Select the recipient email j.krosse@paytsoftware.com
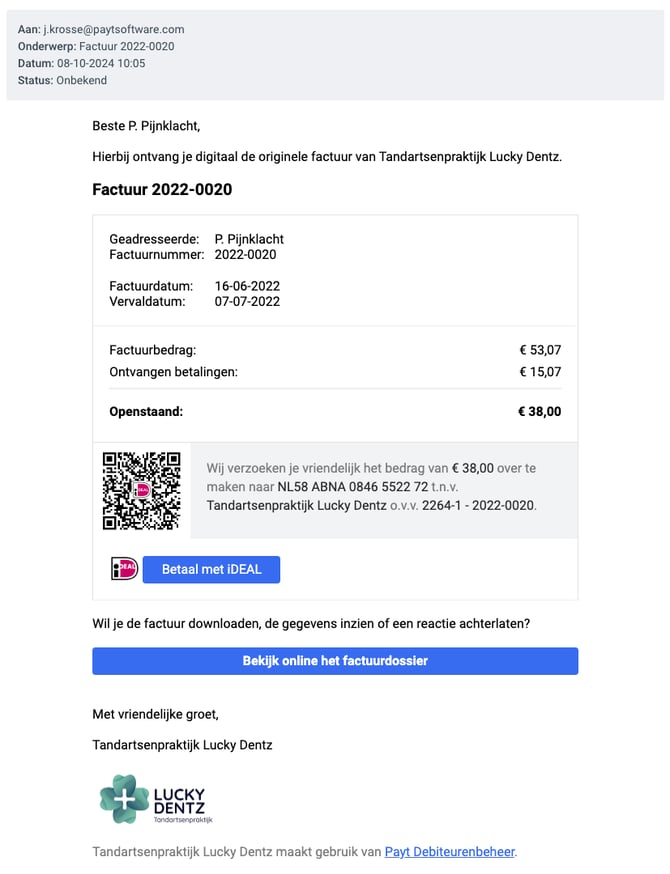The height and width of the screenshot is (874, 670). pos(114,30)
